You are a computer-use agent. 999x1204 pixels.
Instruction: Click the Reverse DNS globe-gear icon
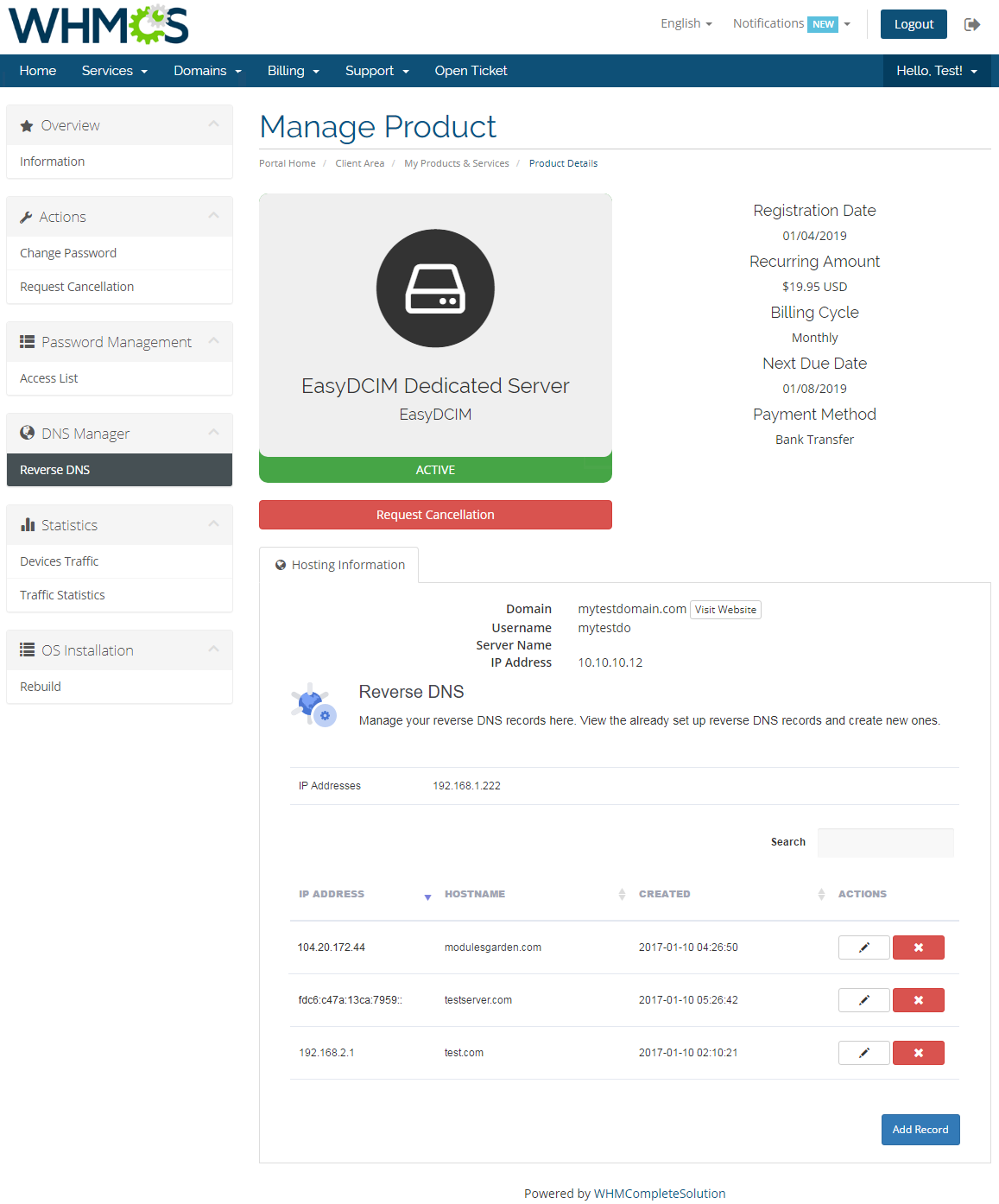tap(313, 704)
